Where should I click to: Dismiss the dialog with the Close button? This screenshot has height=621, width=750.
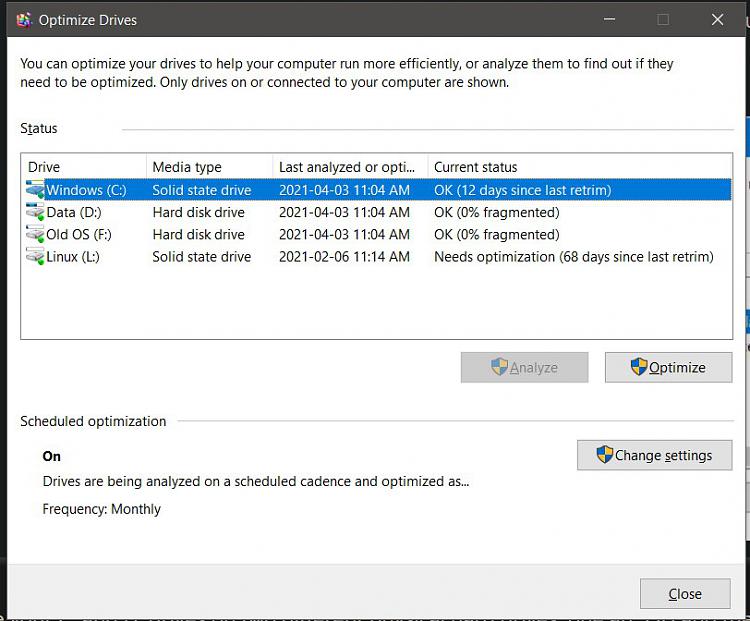click(x=685, y=594)
